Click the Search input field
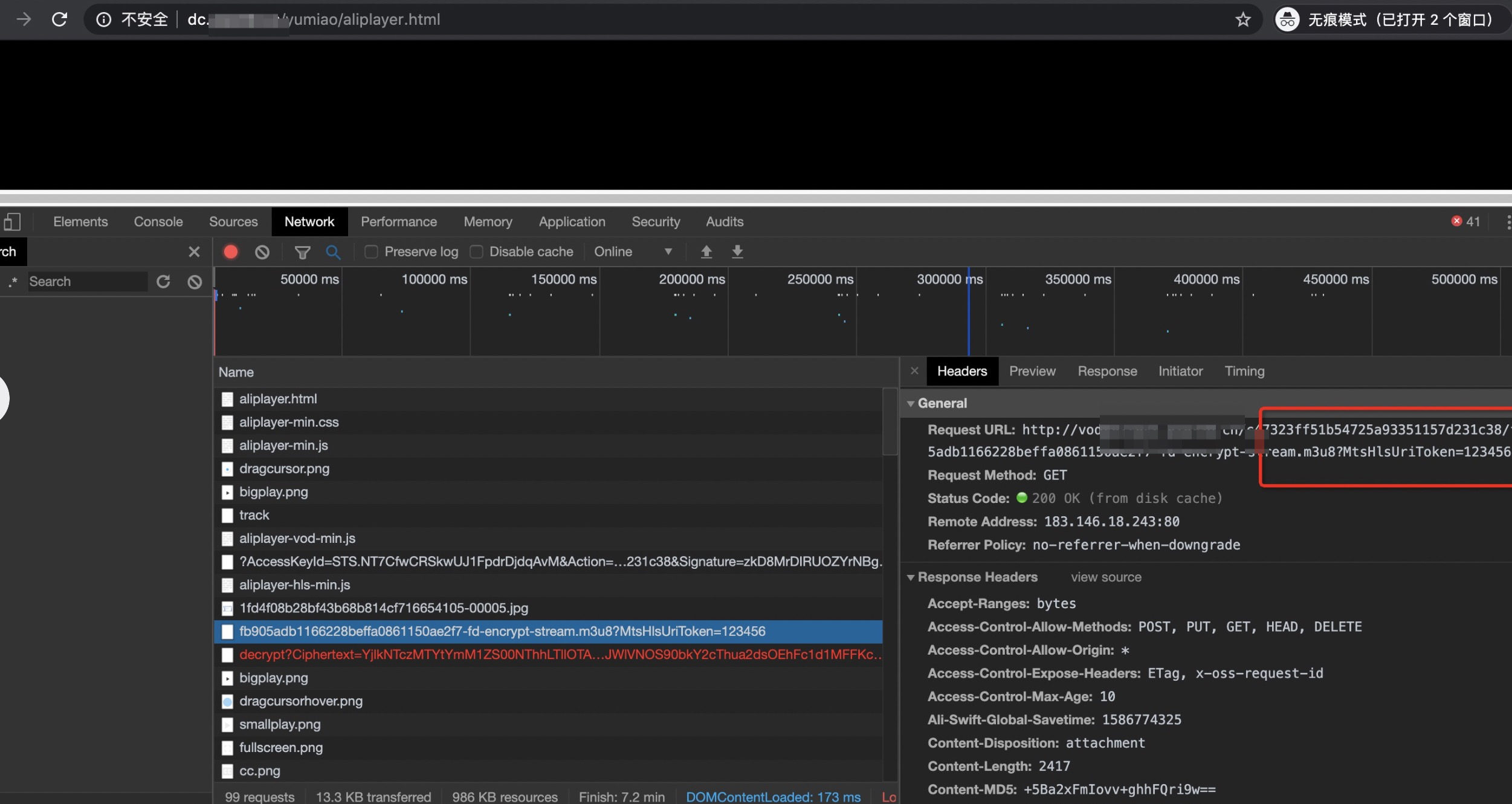Viewport: 1512px width, 804px height. coord(88,282)
